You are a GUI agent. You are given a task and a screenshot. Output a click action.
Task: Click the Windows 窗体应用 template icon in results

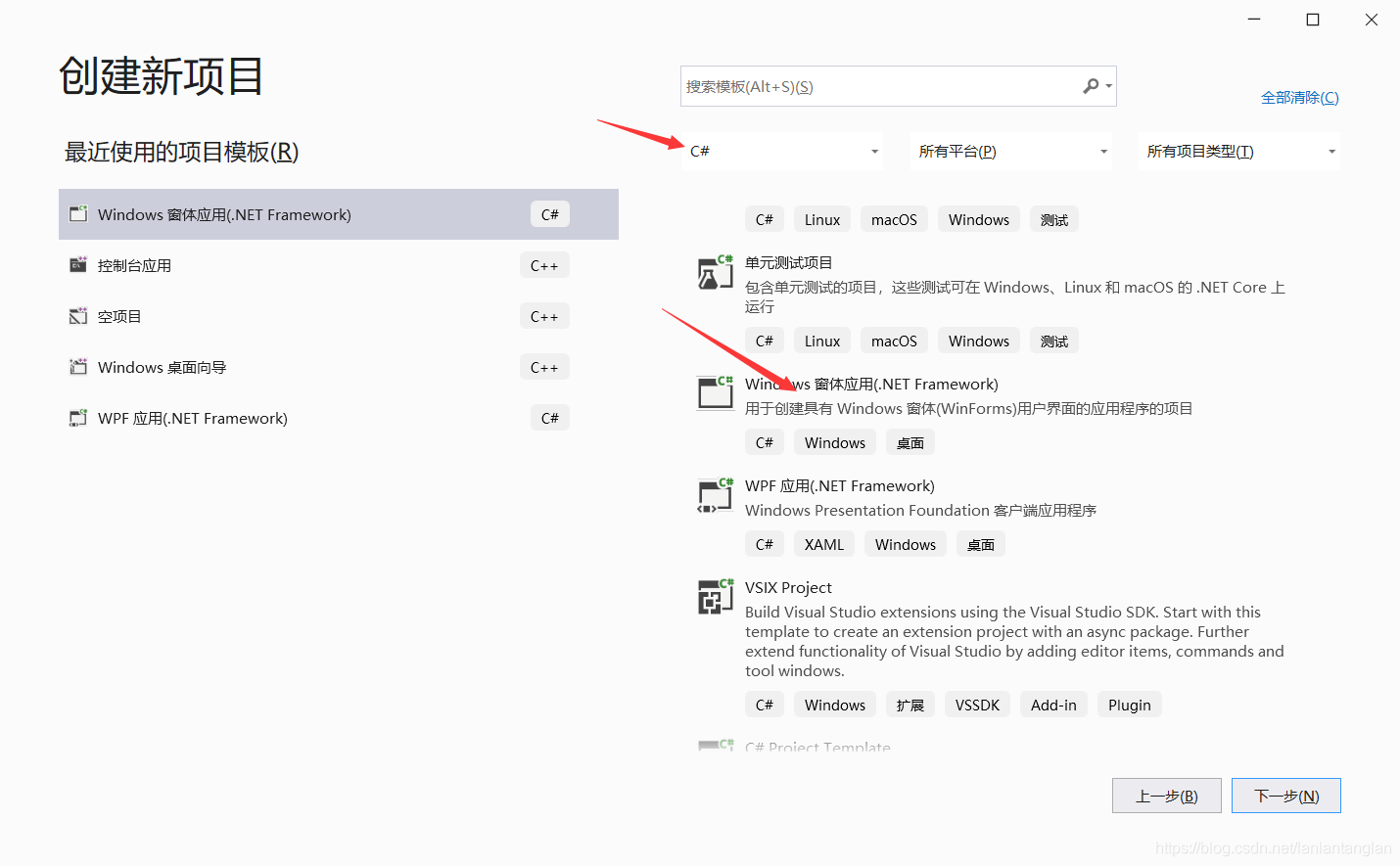click(715, 393)
